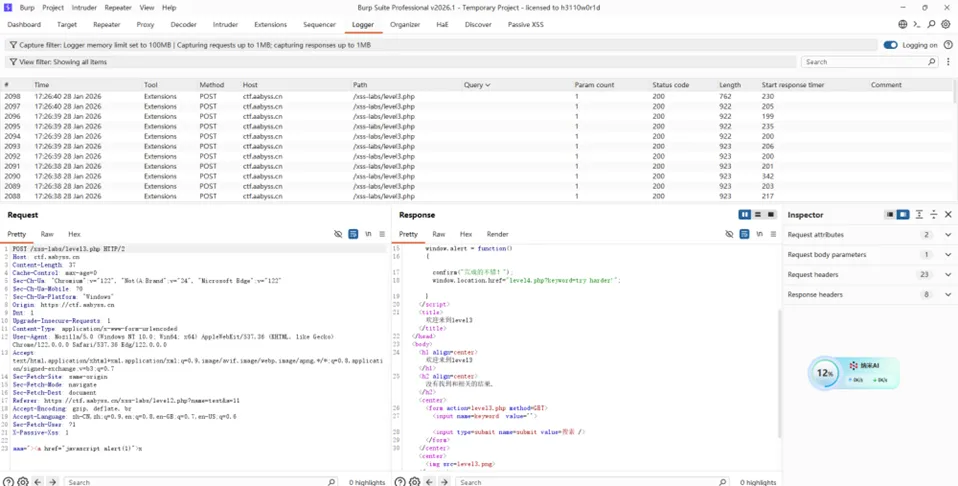
Task: Click the capture filter funnel icon
Action: click(x=13, y=45)
